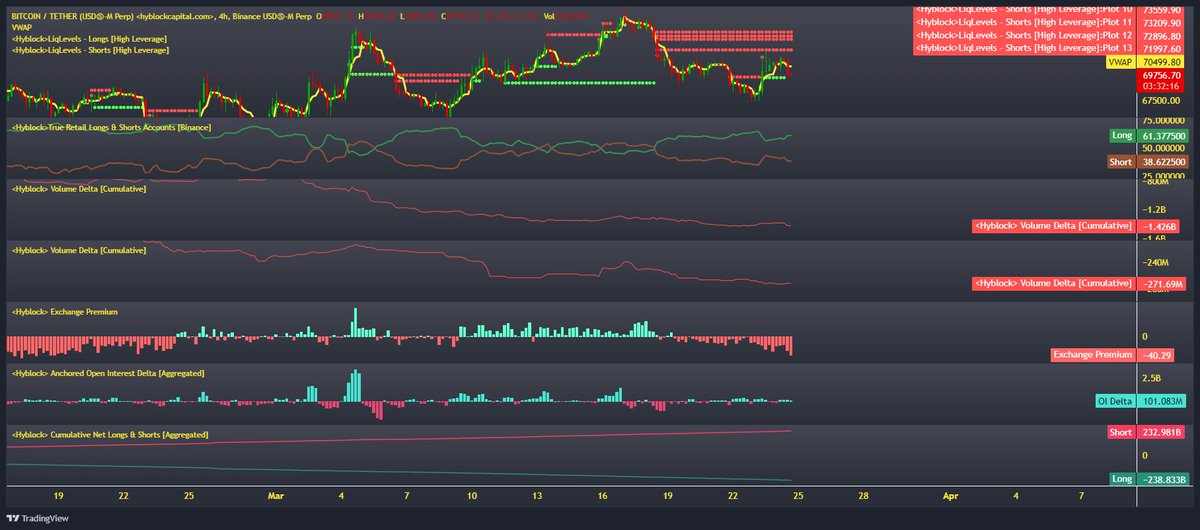The width and height of the screenshot is (1200, 530).
Task: Click the 72896.80 price value
Action: pos(1160,35)
